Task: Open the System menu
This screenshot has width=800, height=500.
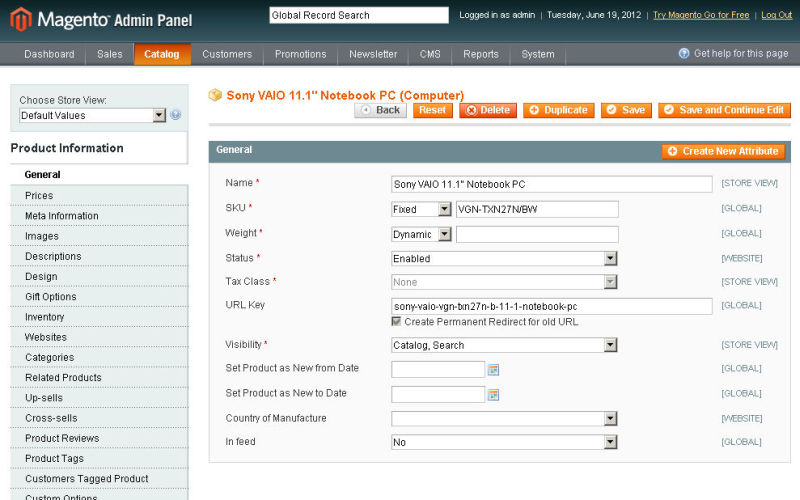Action: (538, 54)
